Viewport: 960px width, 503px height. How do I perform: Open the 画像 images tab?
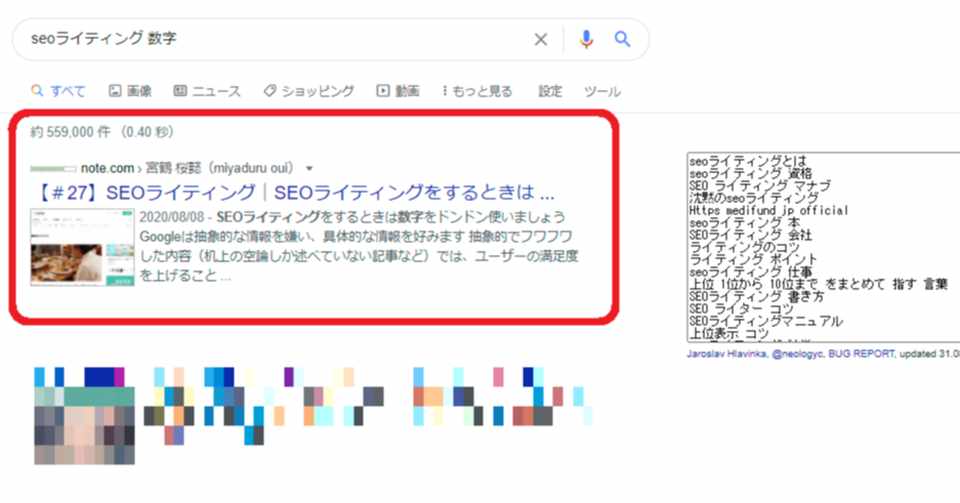pyautogui.click(x=130, y=91)
